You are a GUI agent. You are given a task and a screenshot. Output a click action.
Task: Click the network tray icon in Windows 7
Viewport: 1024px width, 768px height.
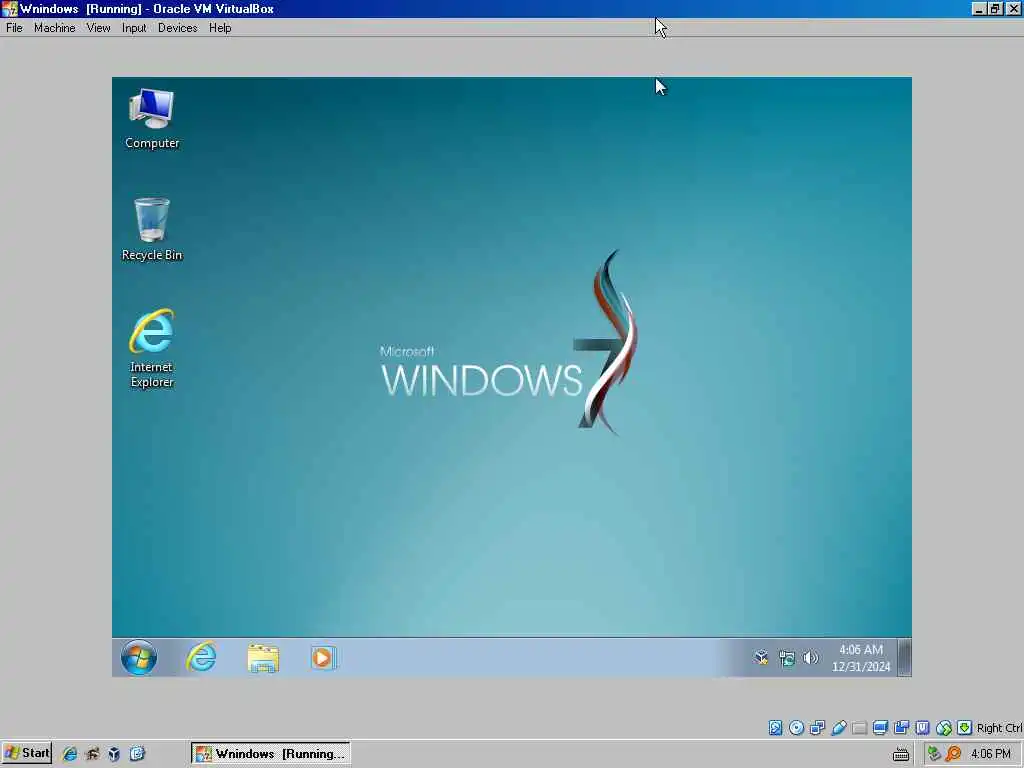click(786, 658)
